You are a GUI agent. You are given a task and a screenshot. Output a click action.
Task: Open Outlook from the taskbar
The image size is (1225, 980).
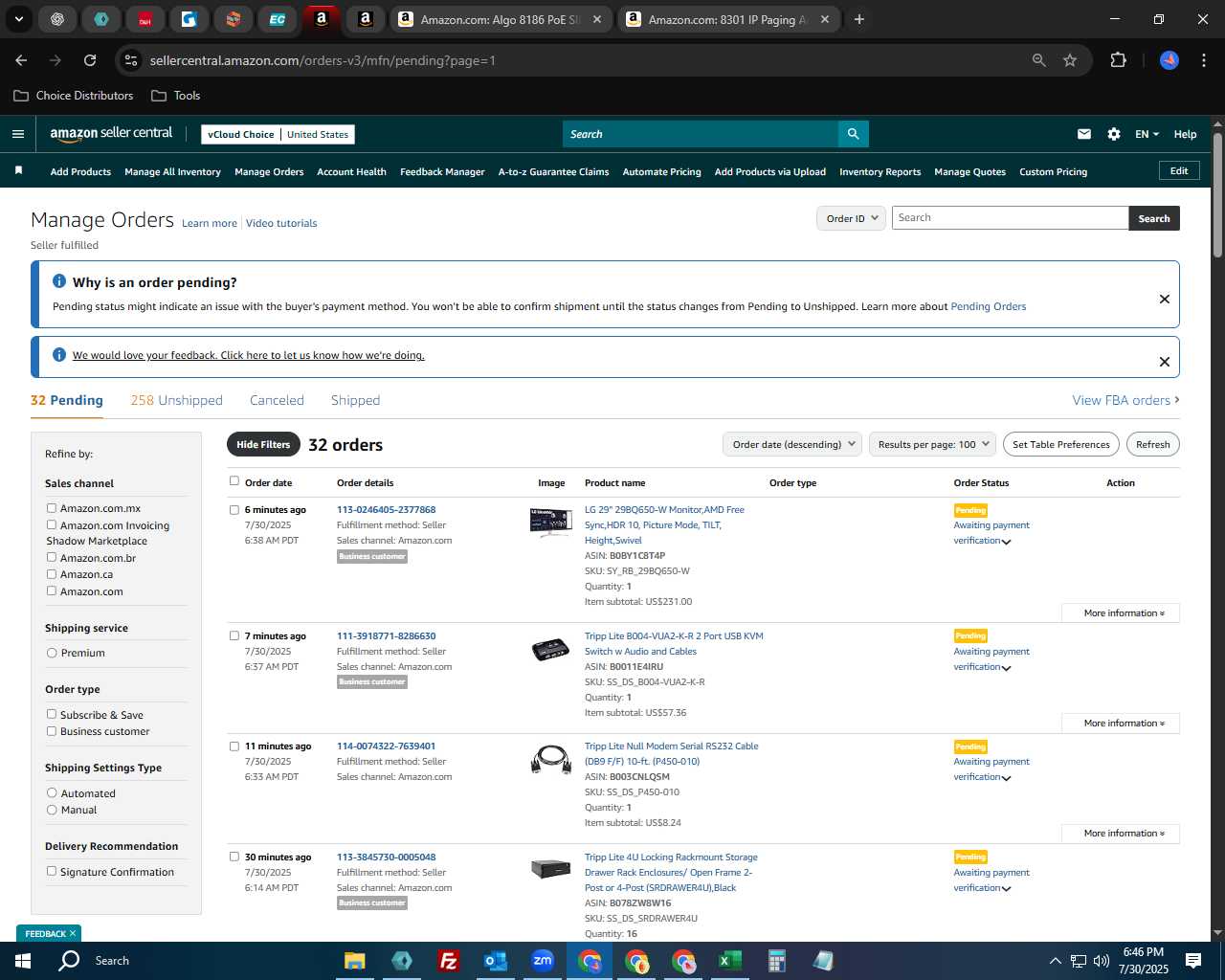pyautogui.click(x=495, y=960)
